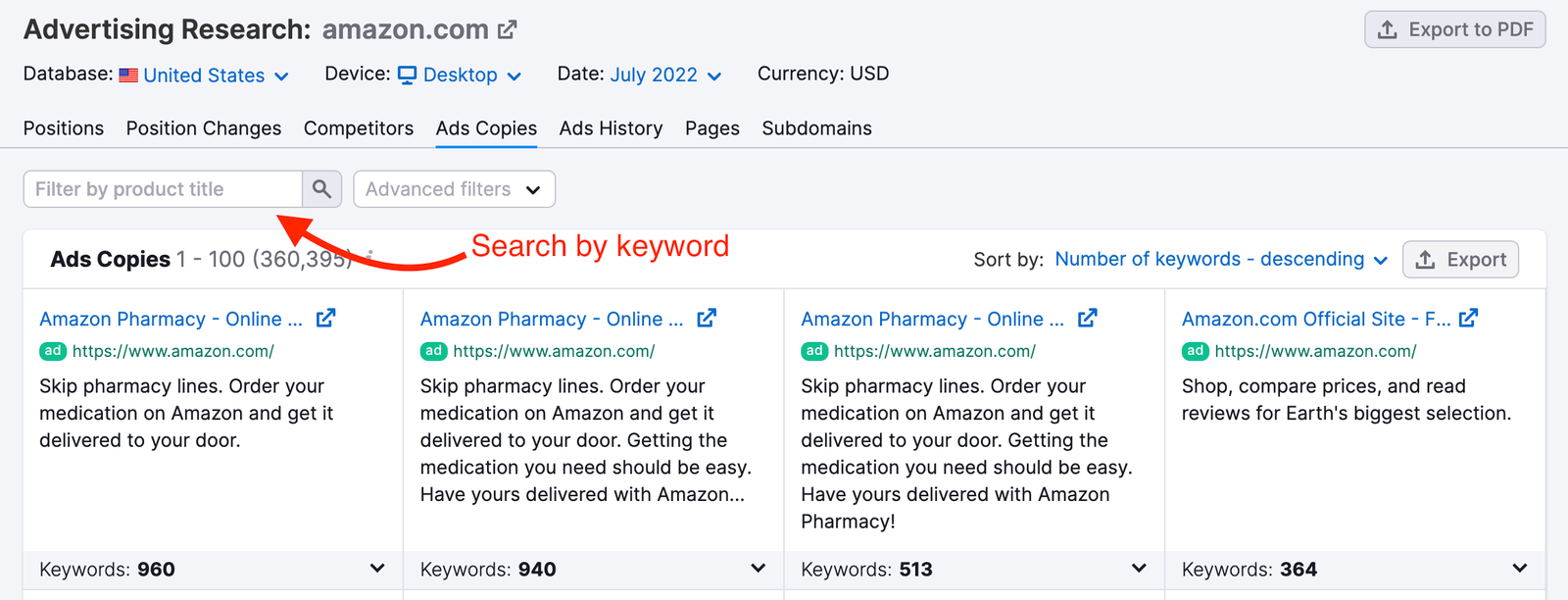Open the Sort by keywords dropdown
This screenshot has width=1568, height=600.
click(x=1219, y=259)
